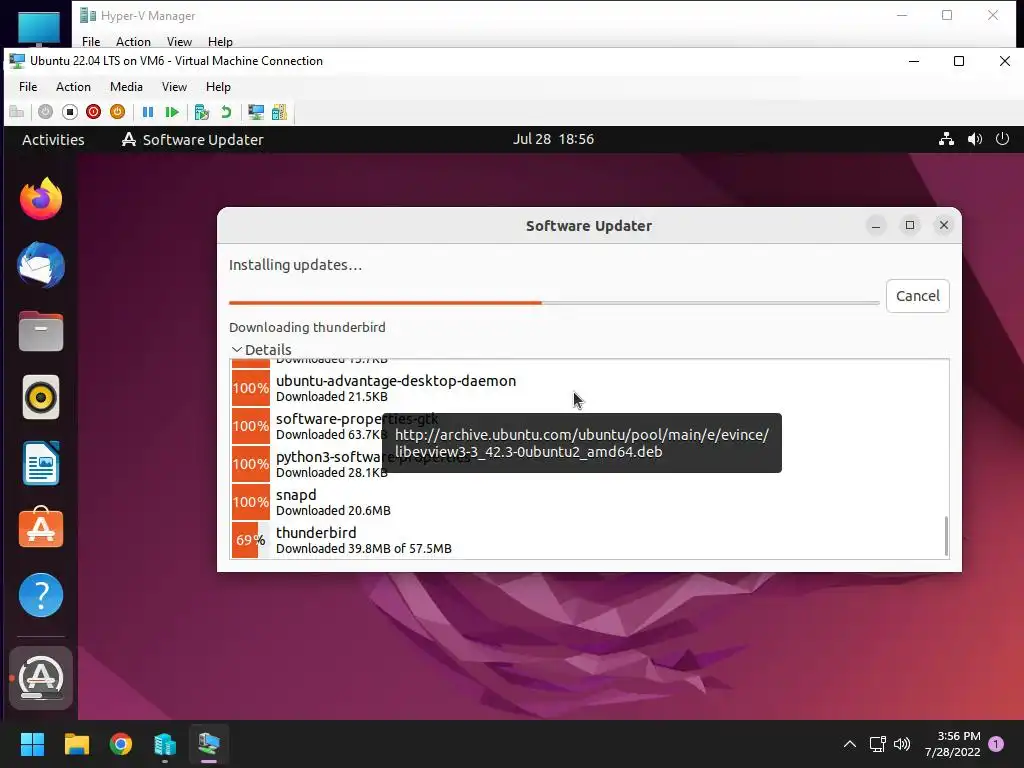Click the Jul 28 18:56 clock
The width and height of the screenshot is (1024, 768).
click(553, 139)
